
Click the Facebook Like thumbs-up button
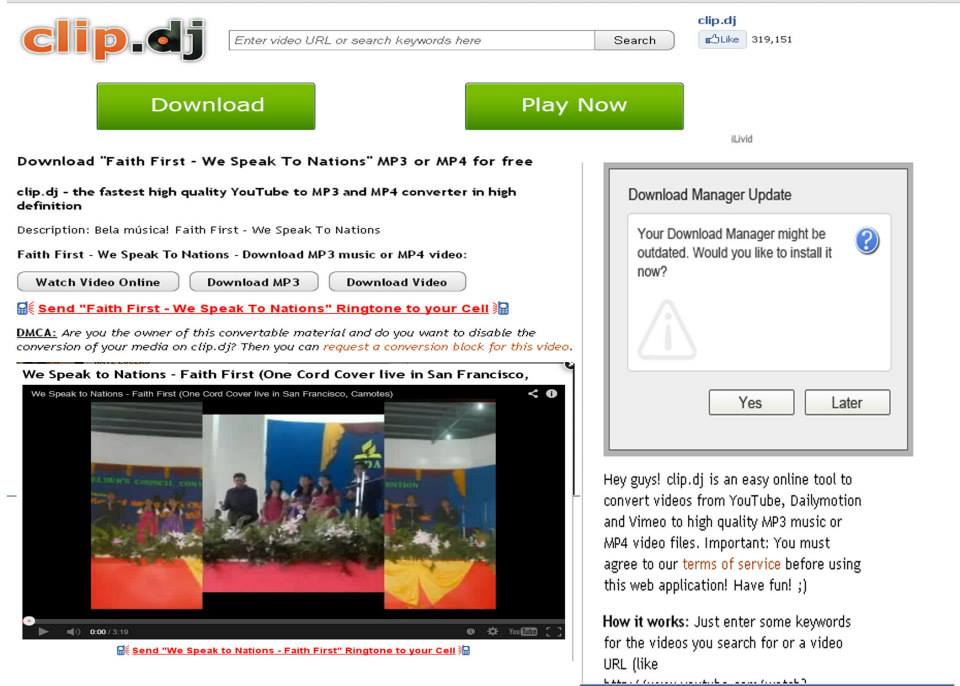coord(722,39)
